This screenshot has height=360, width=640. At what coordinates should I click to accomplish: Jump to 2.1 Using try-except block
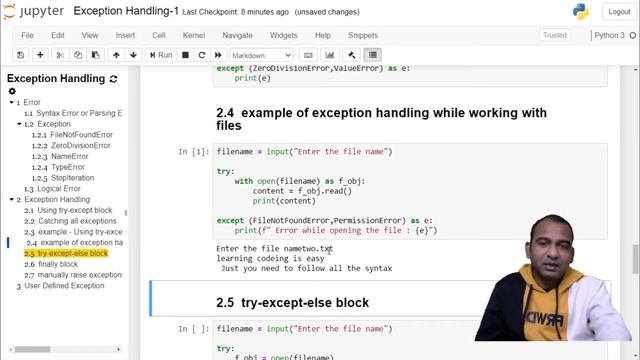tap(68, 211)
